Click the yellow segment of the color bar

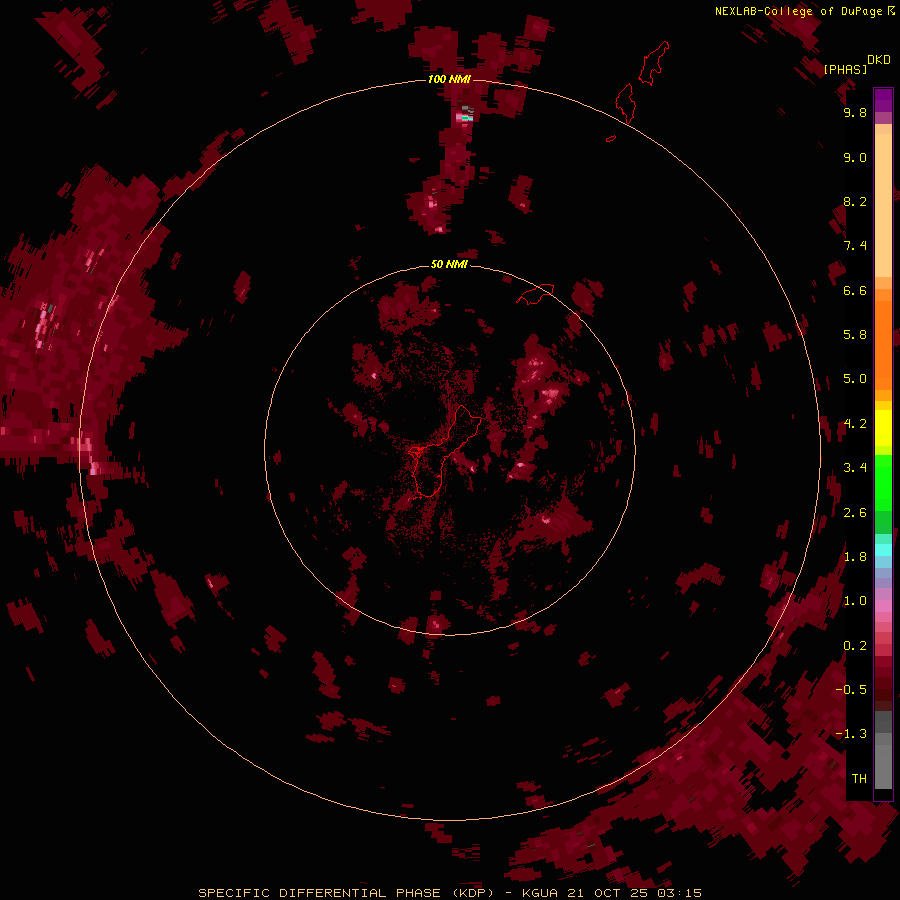point(883,428)
